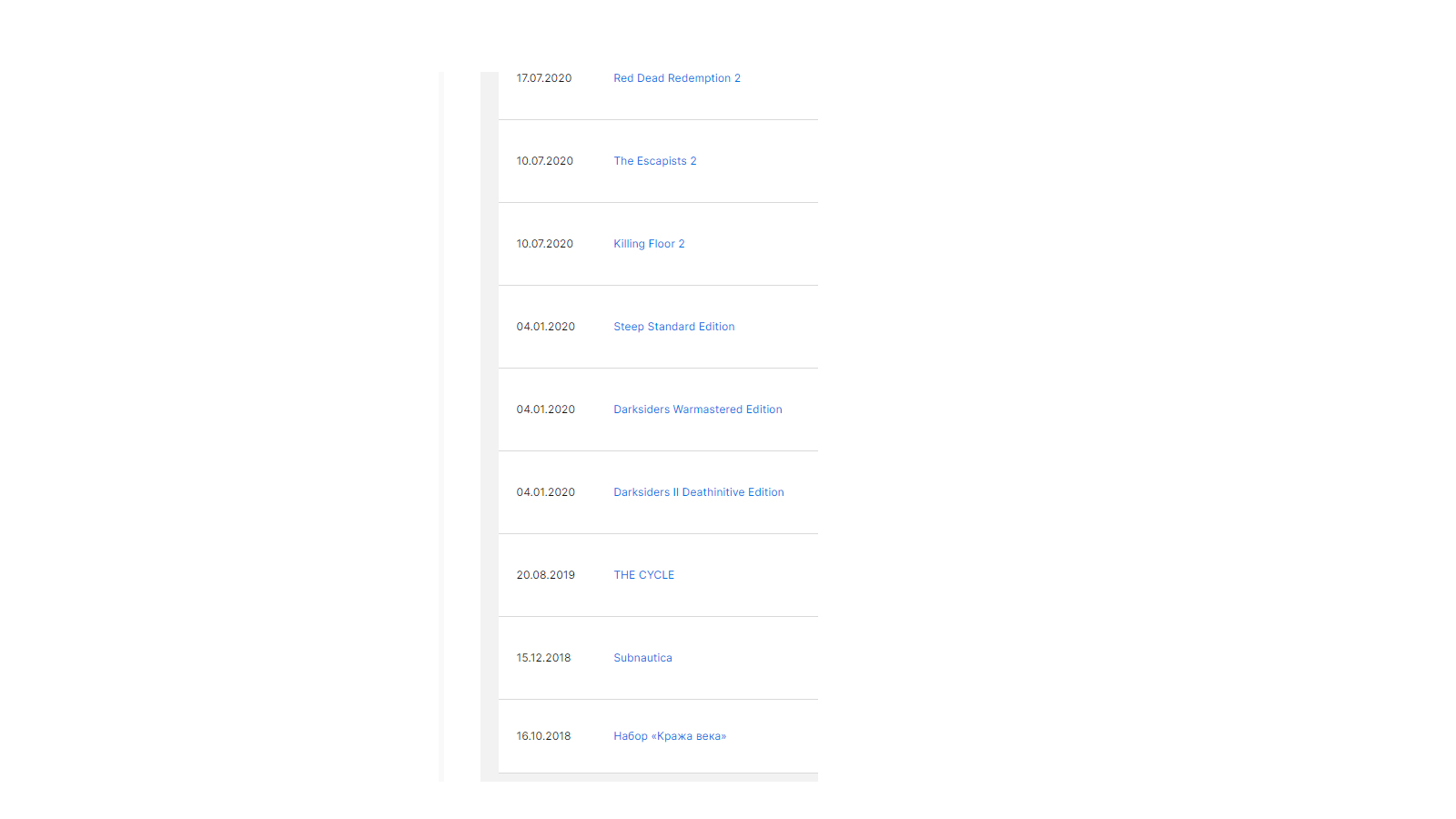Open the Steep Standard Edition link
The height and width of the screenshot is (819, 1456).
(674, 327)
